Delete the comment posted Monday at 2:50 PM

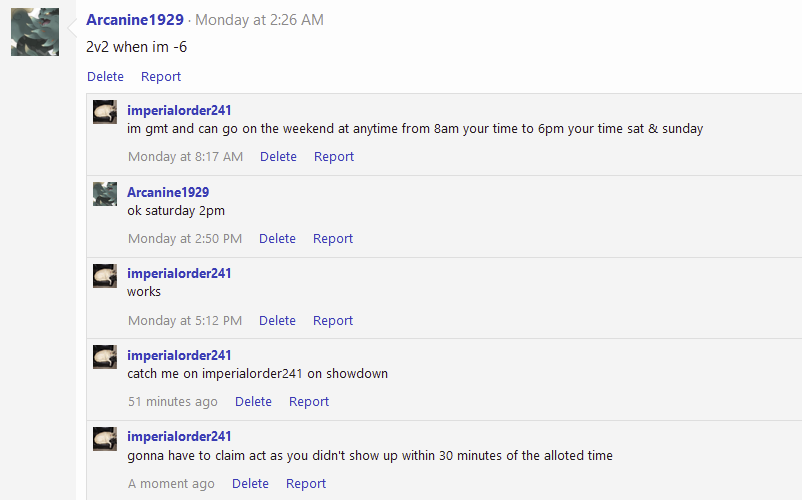pos(277,238)
